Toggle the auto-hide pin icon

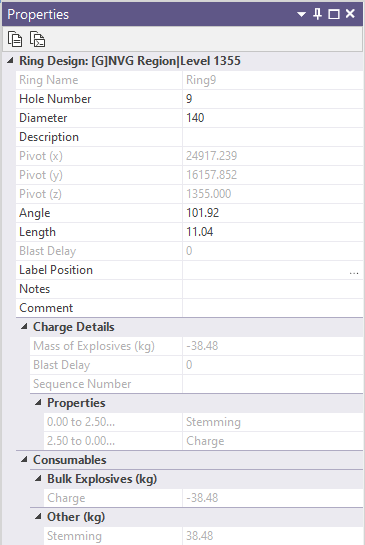(x=317, y=14)
